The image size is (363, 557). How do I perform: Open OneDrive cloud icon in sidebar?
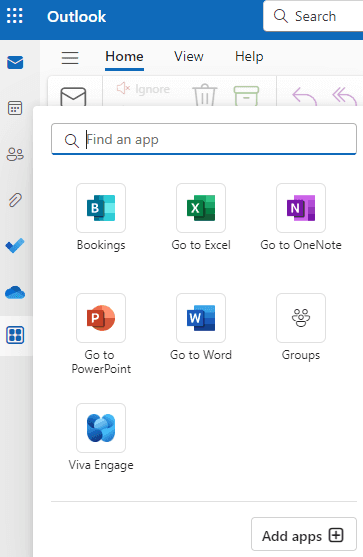[15, 292]
